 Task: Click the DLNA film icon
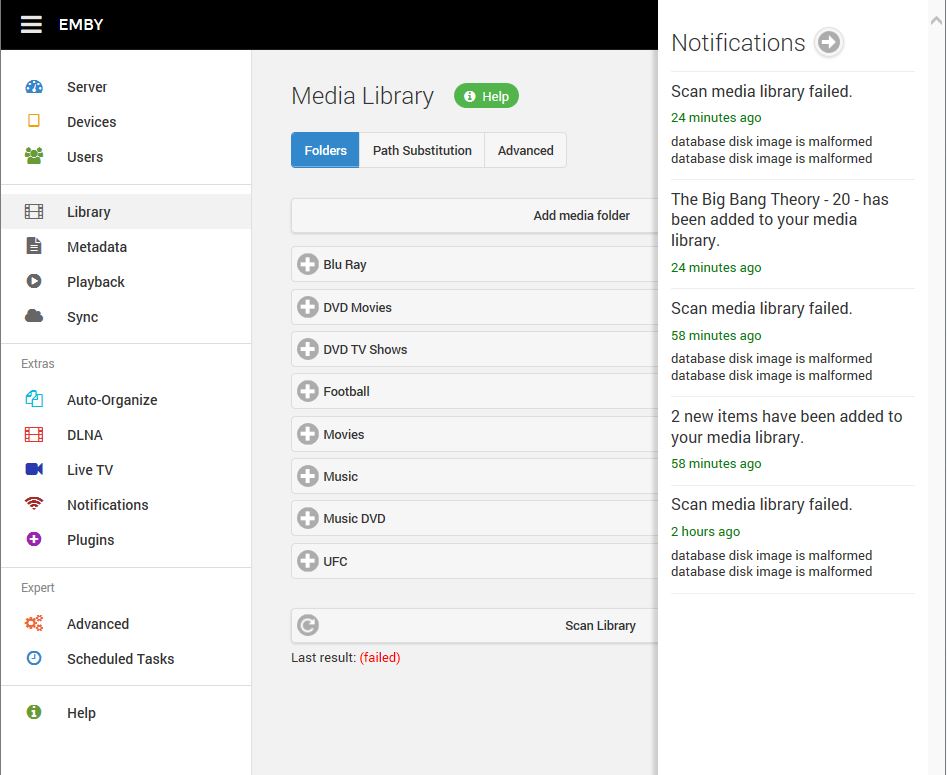click(34, 435)
